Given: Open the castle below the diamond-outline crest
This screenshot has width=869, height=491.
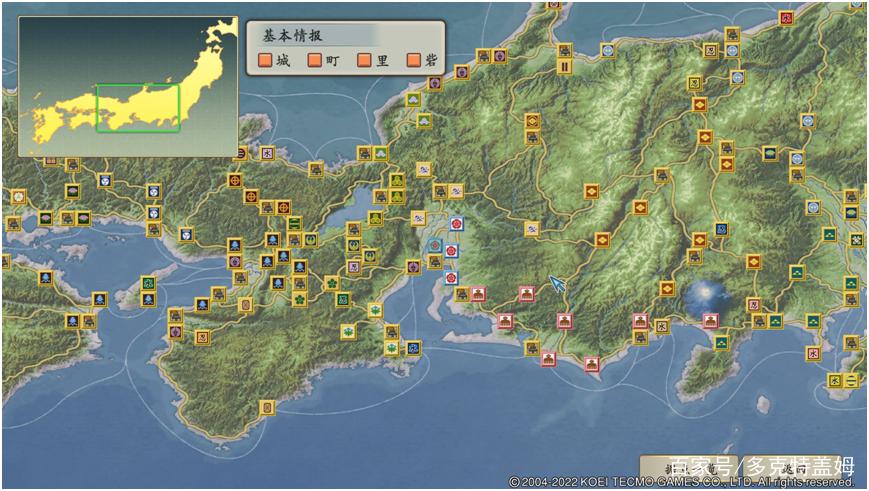Looking at the screenshot, I should [x=532, y=136].
